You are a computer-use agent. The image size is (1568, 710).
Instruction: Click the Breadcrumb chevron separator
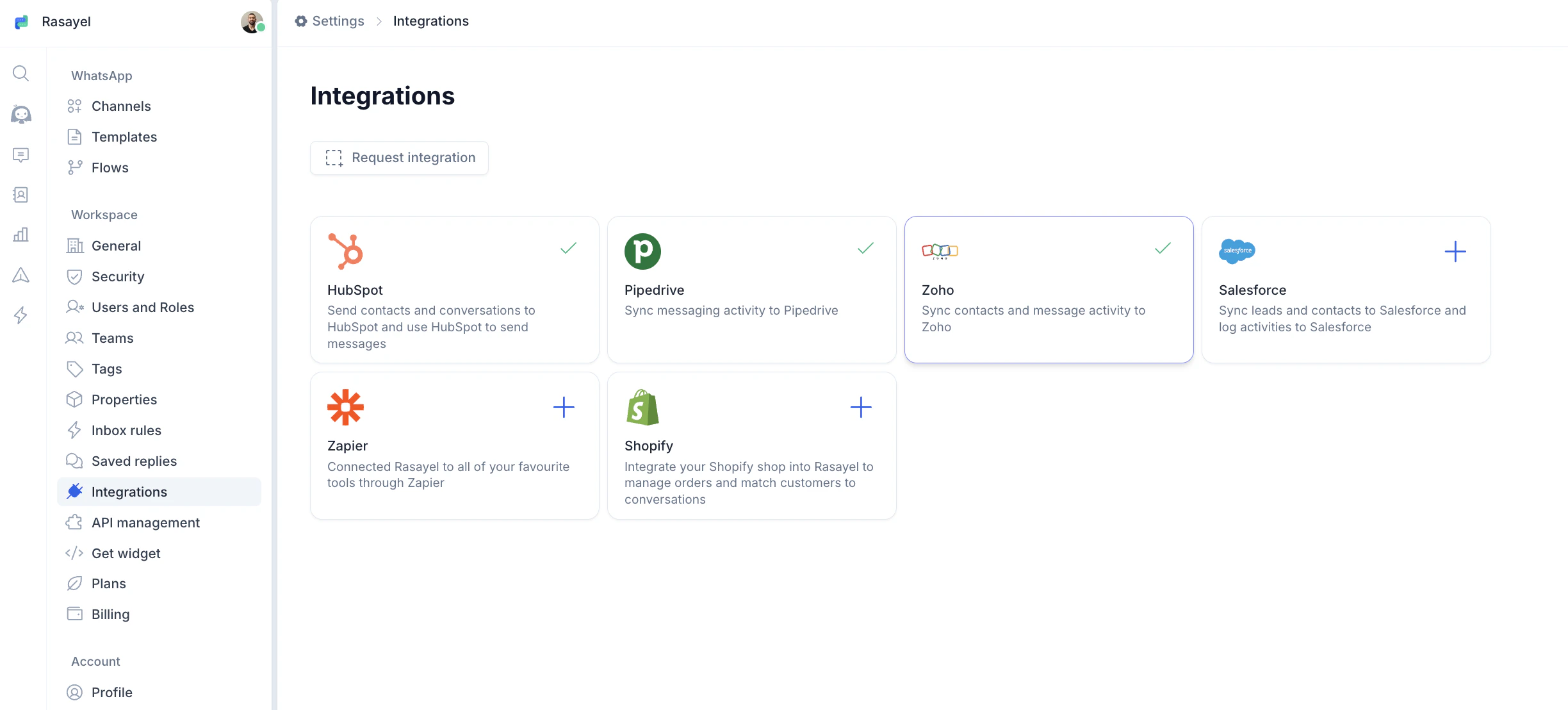pyautogui.click(x=379, y=21)
